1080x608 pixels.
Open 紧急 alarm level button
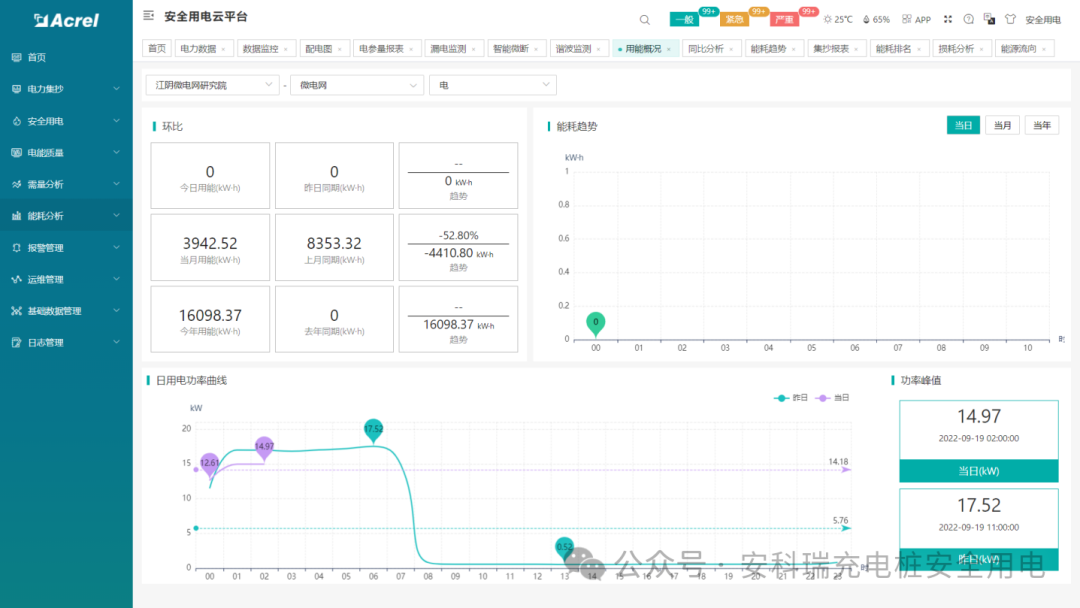click(x=734, y=19)
